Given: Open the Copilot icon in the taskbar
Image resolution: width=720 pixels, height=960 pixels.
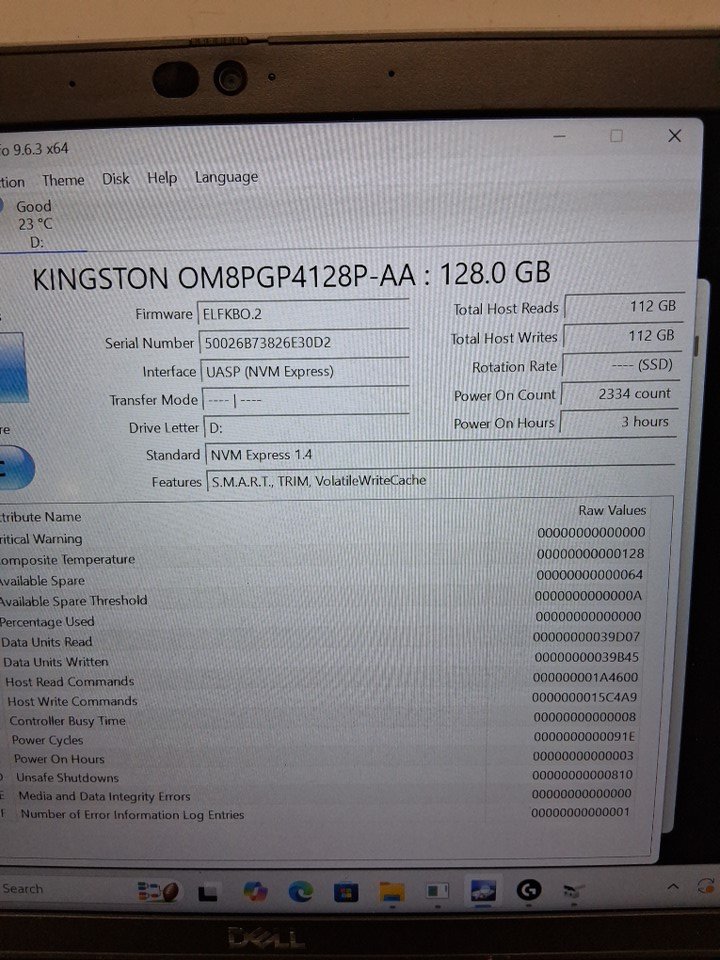Looking at the screenshot, I should (255, 890).
